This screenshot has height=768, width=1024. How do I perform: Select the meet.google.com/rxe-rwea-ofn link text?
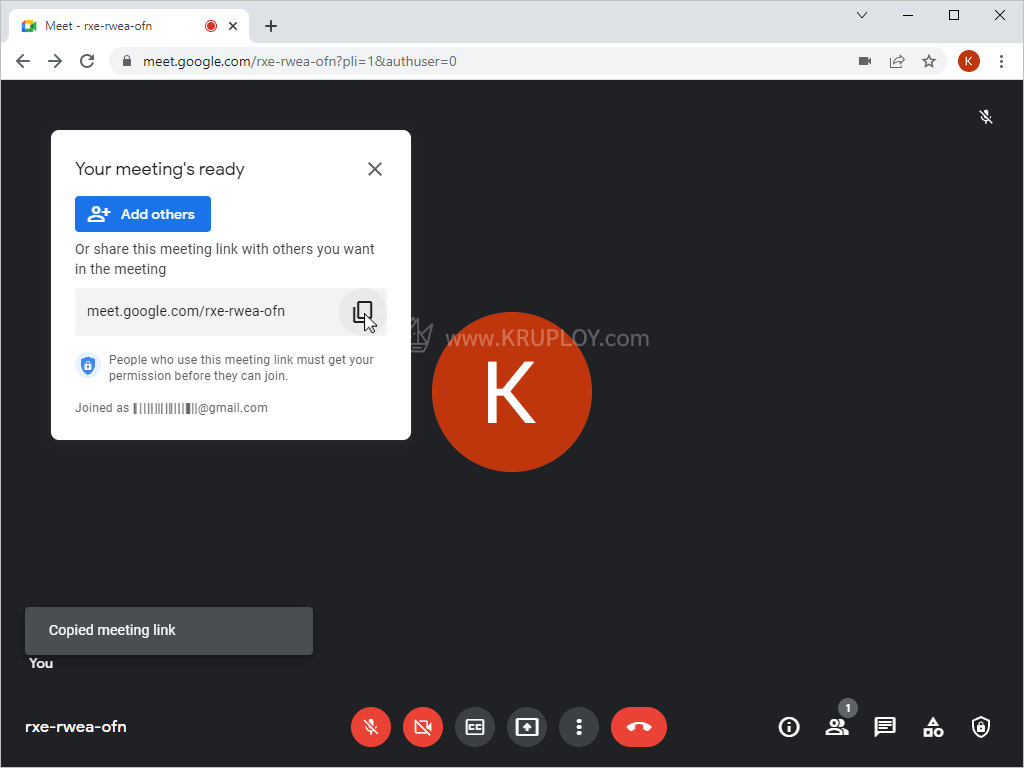[x=186, y=312]
